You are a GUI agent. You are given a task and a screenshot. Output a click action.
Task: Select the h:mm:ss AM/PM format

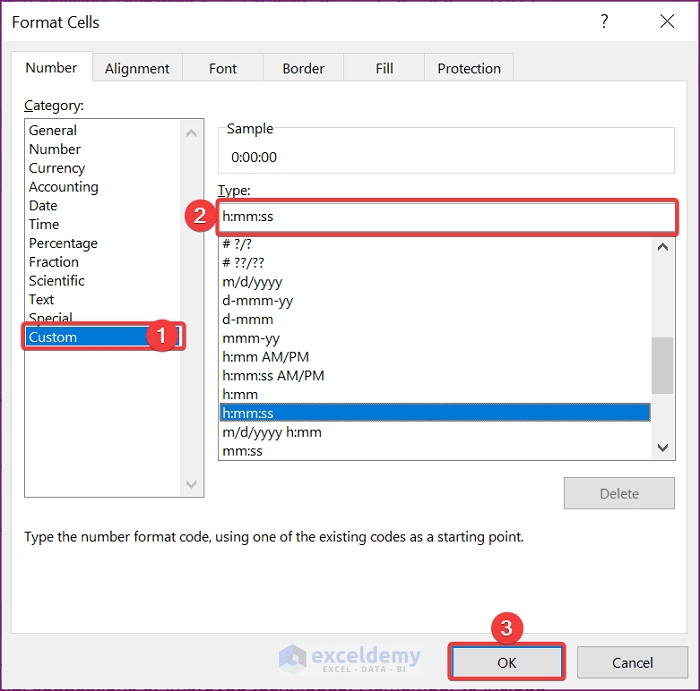point(273,376)
